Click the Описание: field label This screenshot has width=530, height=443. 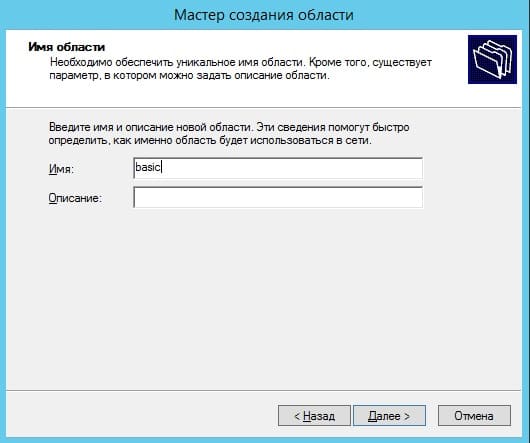[x=75, y=198]
